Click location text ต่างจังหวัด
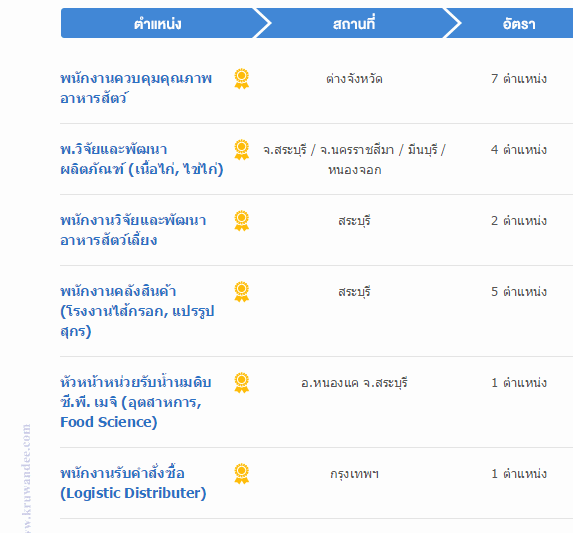 (x=354, y=79)
